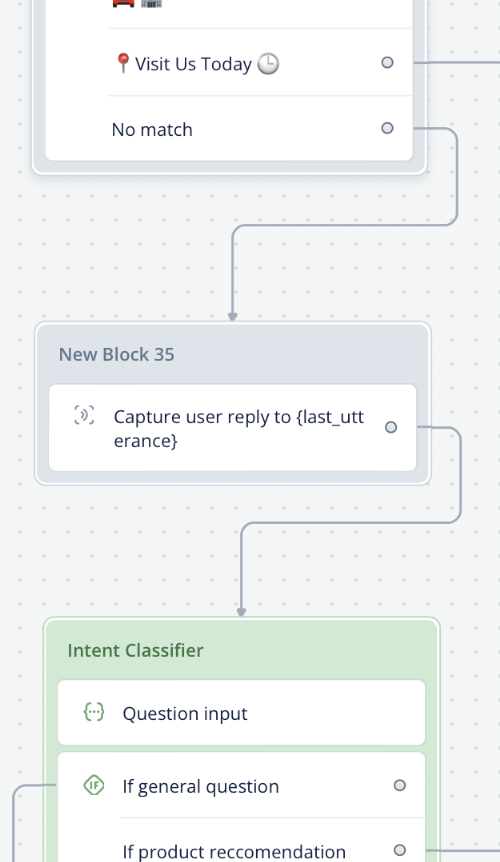Click the arrowhead entering Intent Classifier block
500x862 pixels.
[241, 612]
